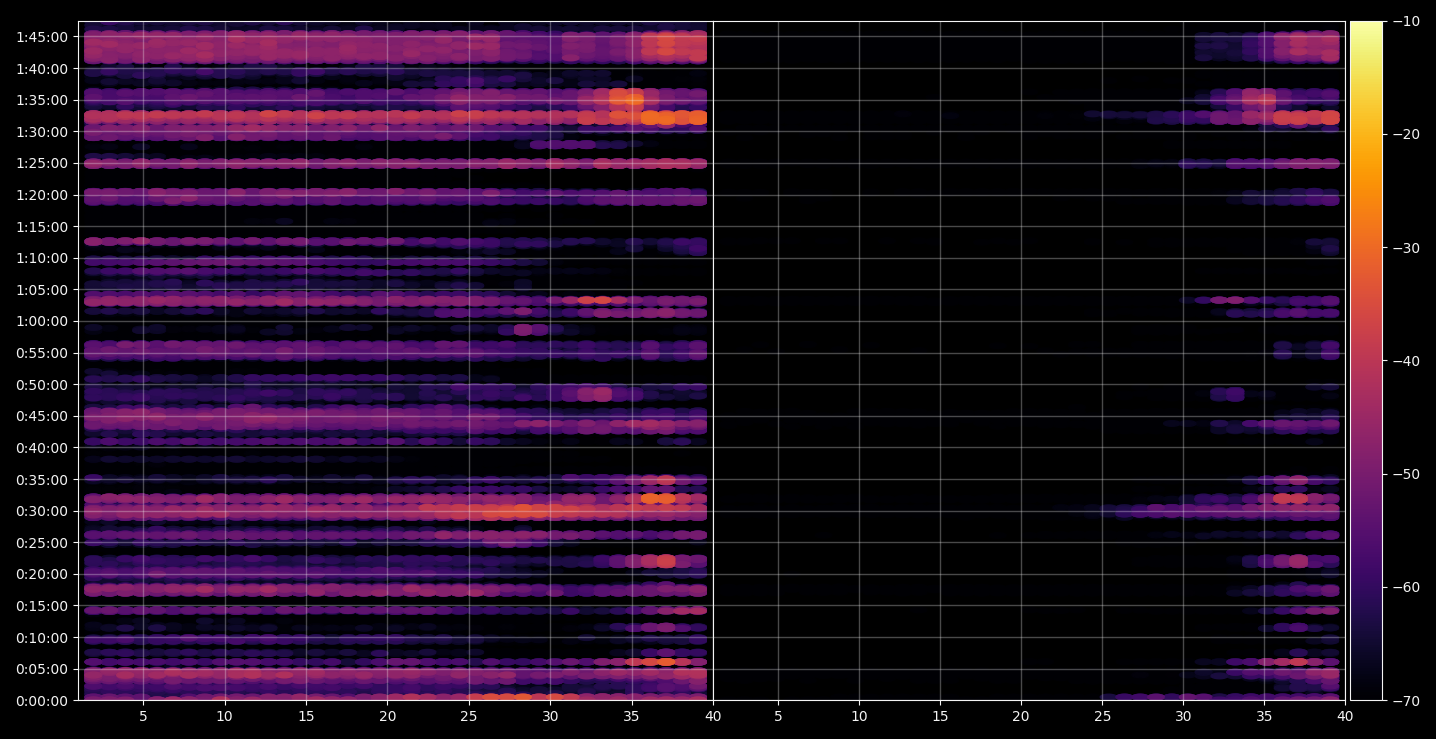Select the 1:35:00 time label

click(42, 100)
